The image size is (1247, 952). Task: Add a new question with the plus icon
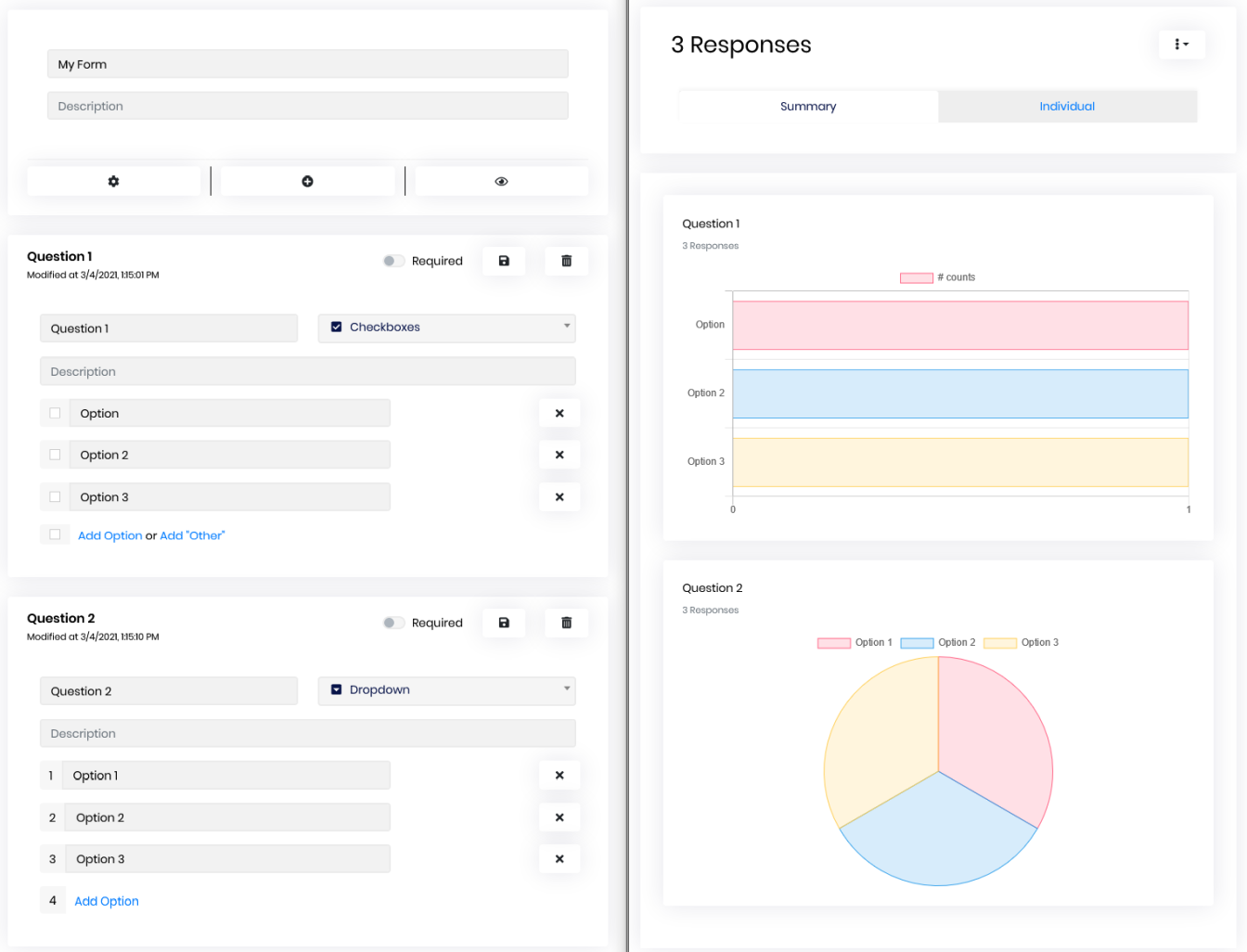pyautogui.click(x=307, y=181)
